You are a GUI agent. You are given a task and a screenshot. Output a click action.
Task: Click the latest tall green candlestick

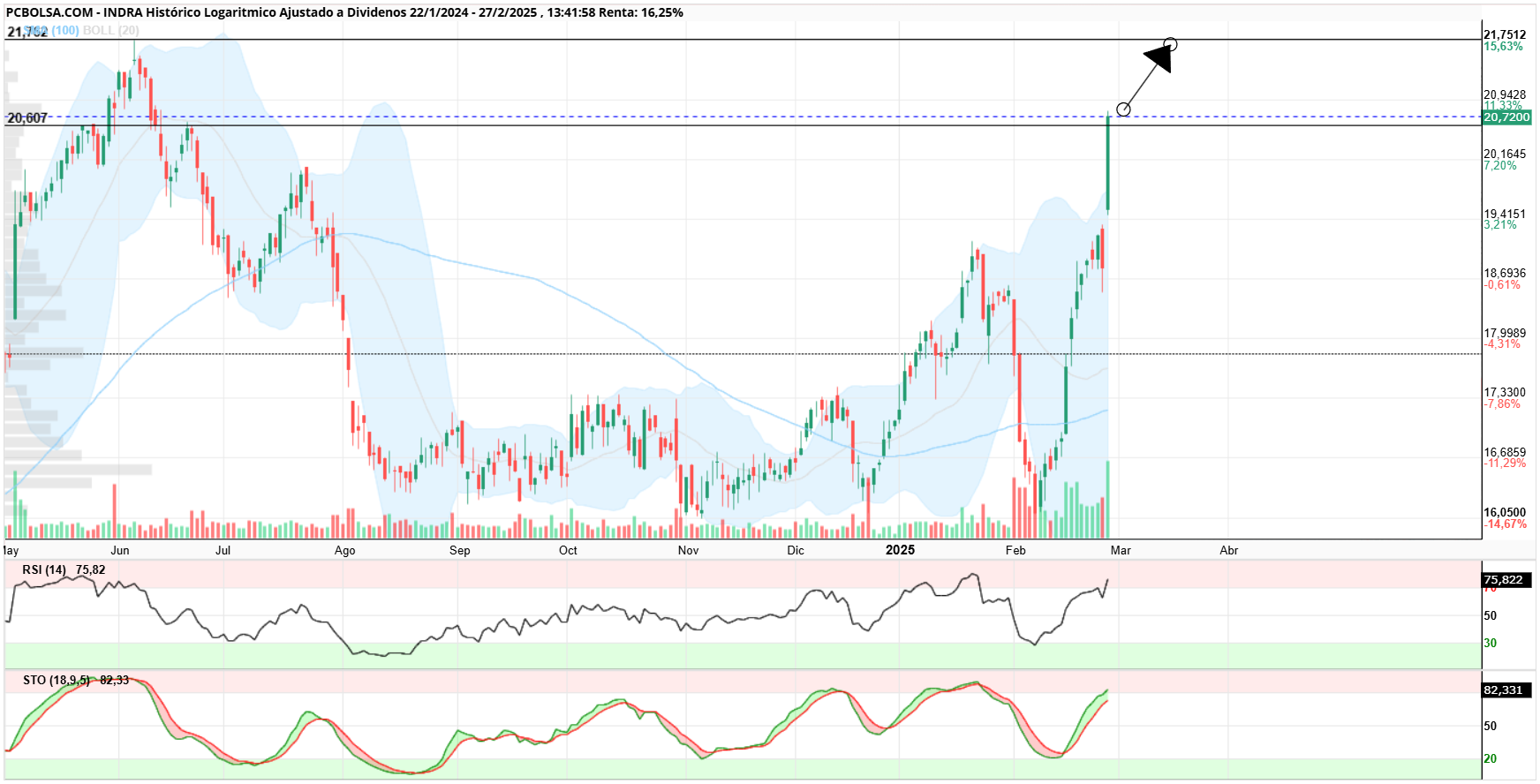pyautogui.click(x=1108, y=162)
